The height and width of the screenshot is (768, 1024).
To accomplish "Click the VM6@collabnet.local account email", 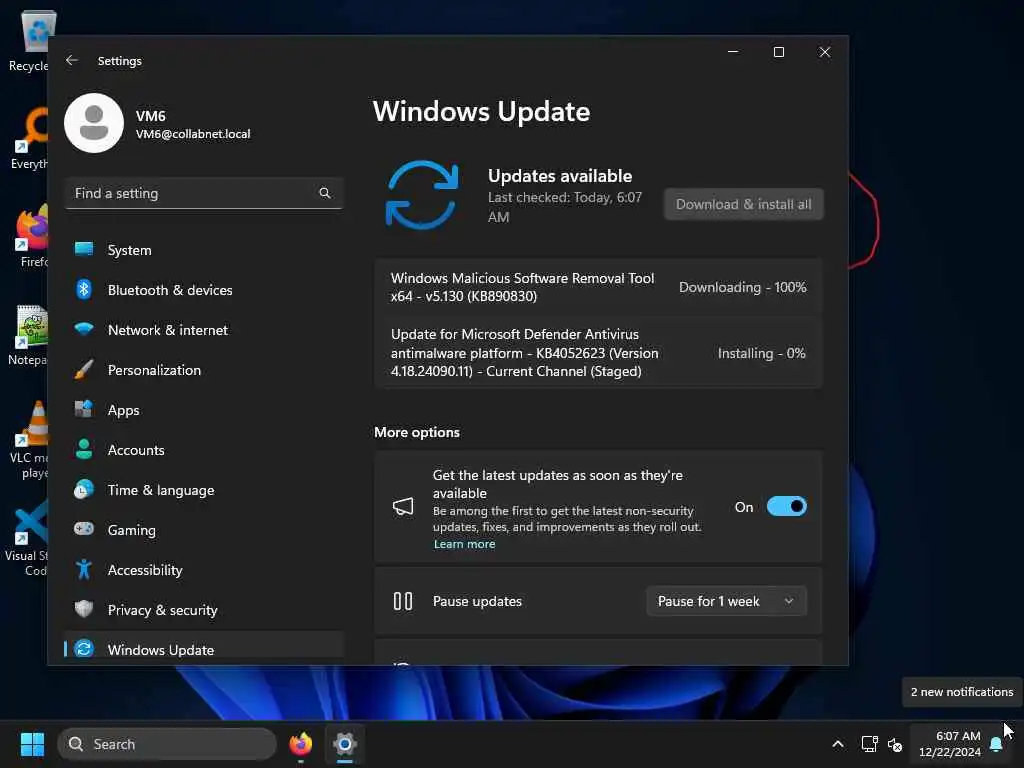I will tap(193, 134).
